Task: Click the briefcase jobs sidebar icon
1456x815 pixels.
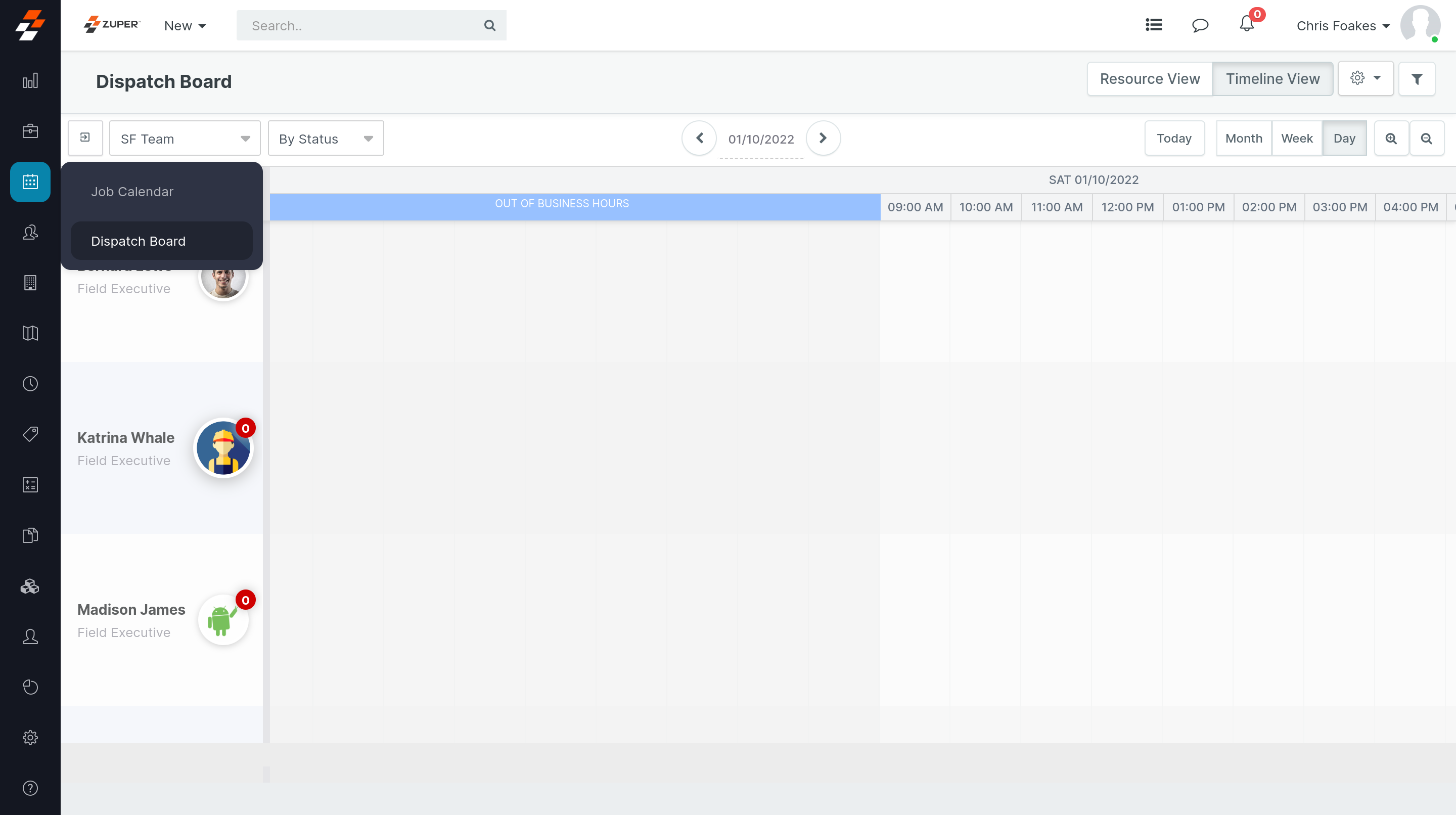Action: (x=30, y=131)
